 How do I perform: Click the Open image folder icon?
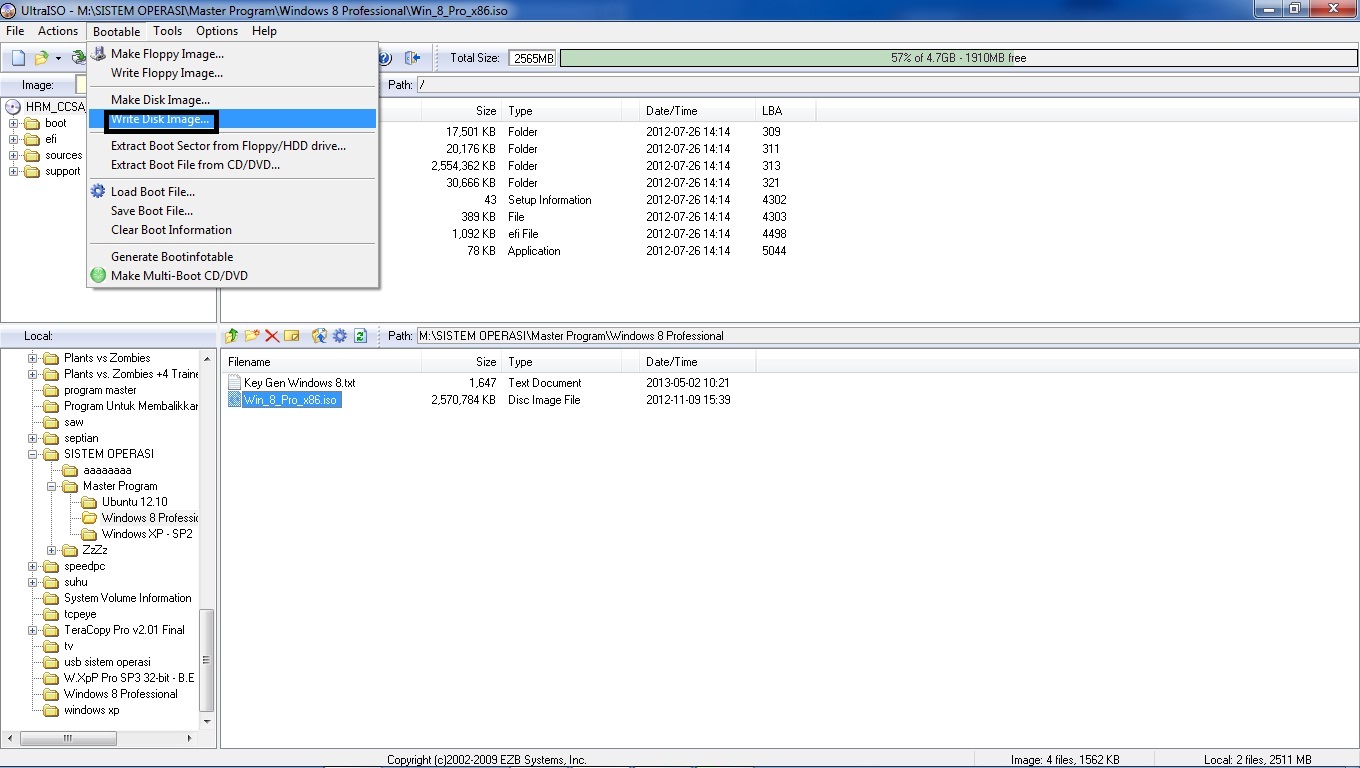click(41, 58)
